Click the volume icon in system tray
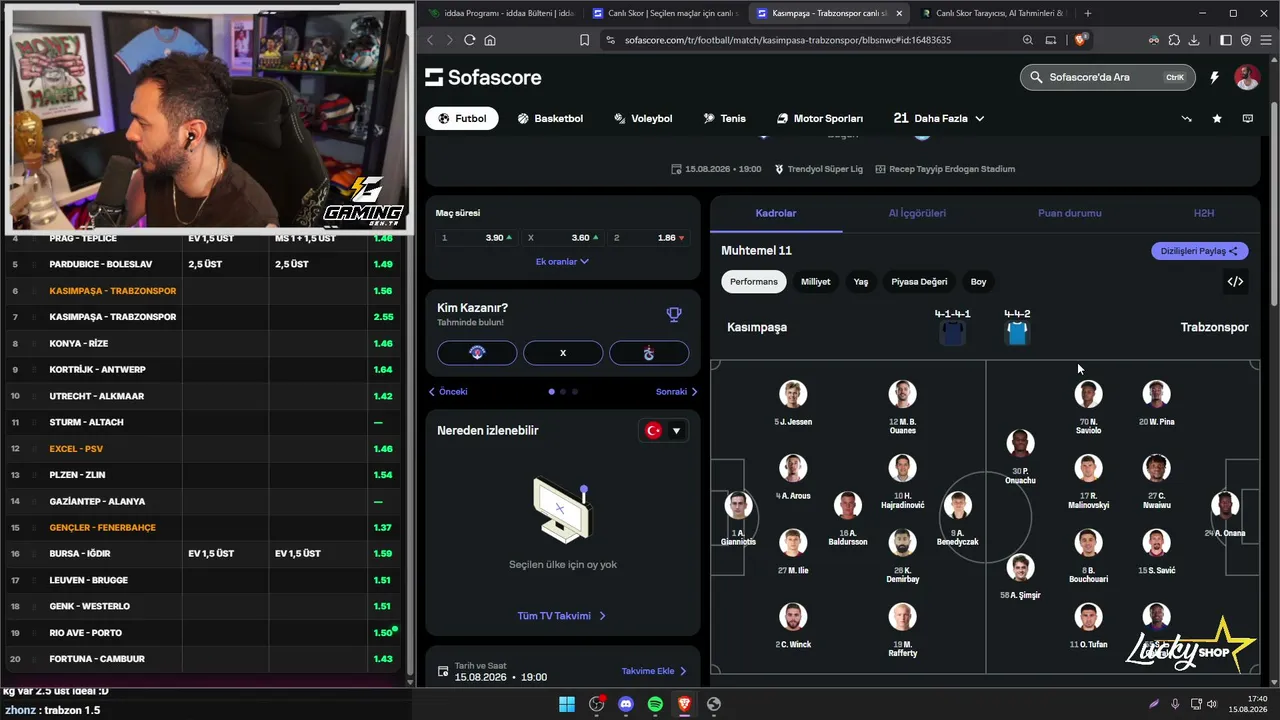Screen dimensions: 1280x720 pos(1213,704)
